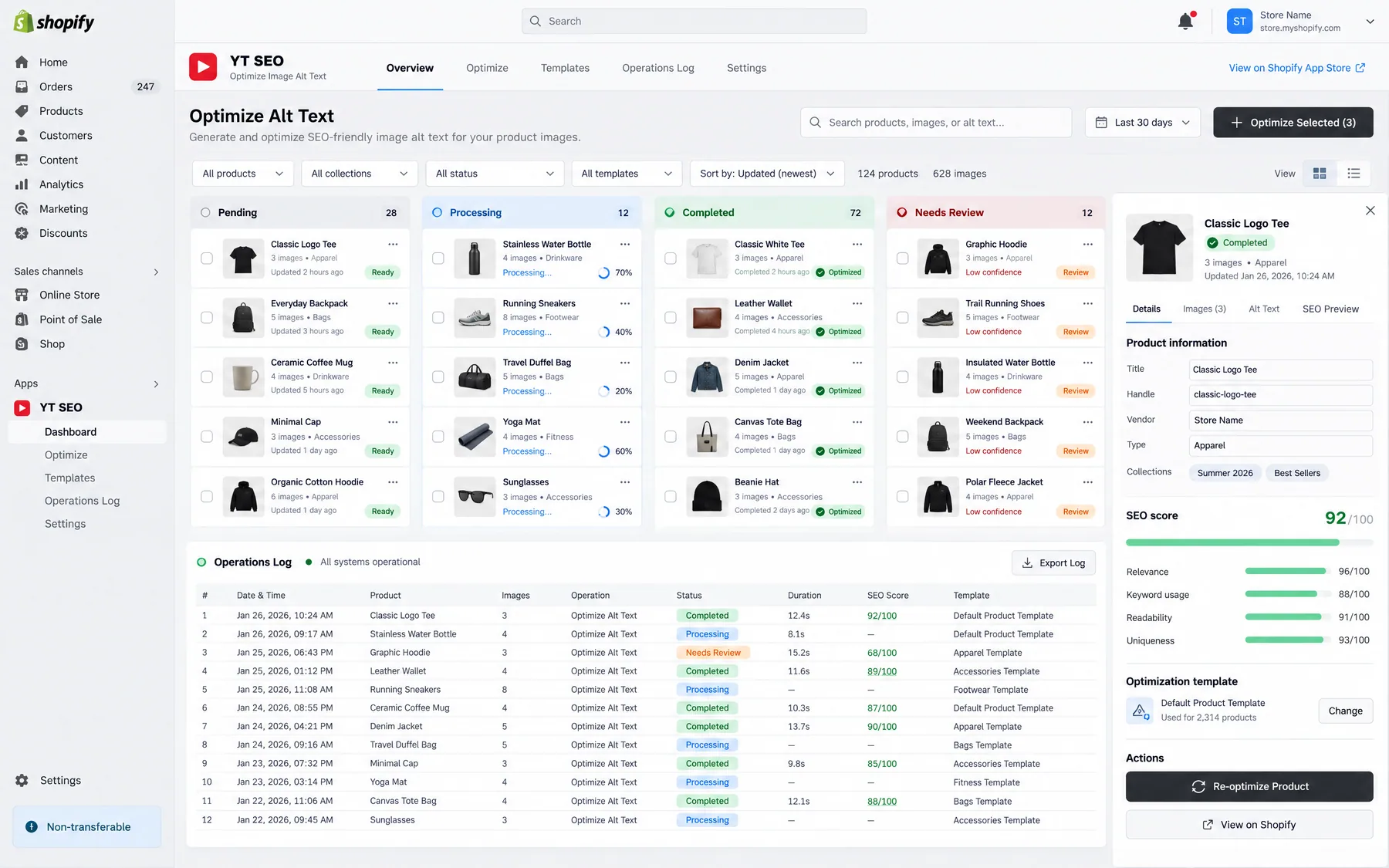Screen dimensions: 1389x868
Task: Click the Point of Sale icon
Action: pos(22,319)
